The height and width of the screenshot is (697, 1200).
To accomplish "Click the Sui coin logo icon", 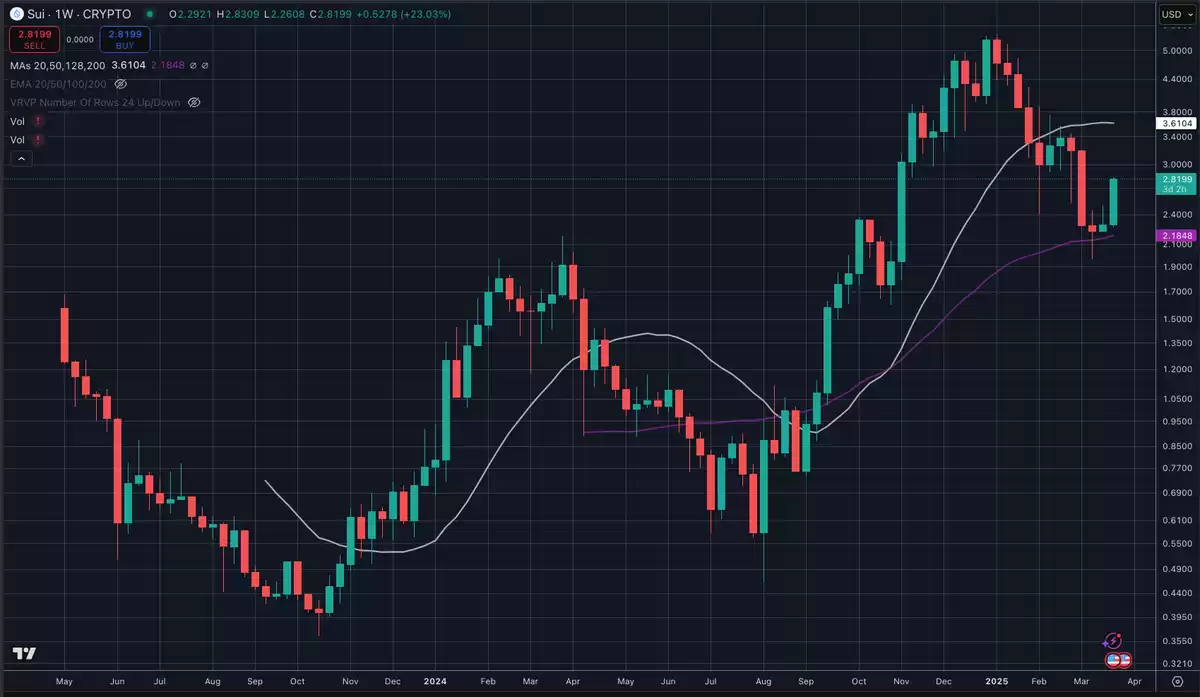I will point(17,15).
